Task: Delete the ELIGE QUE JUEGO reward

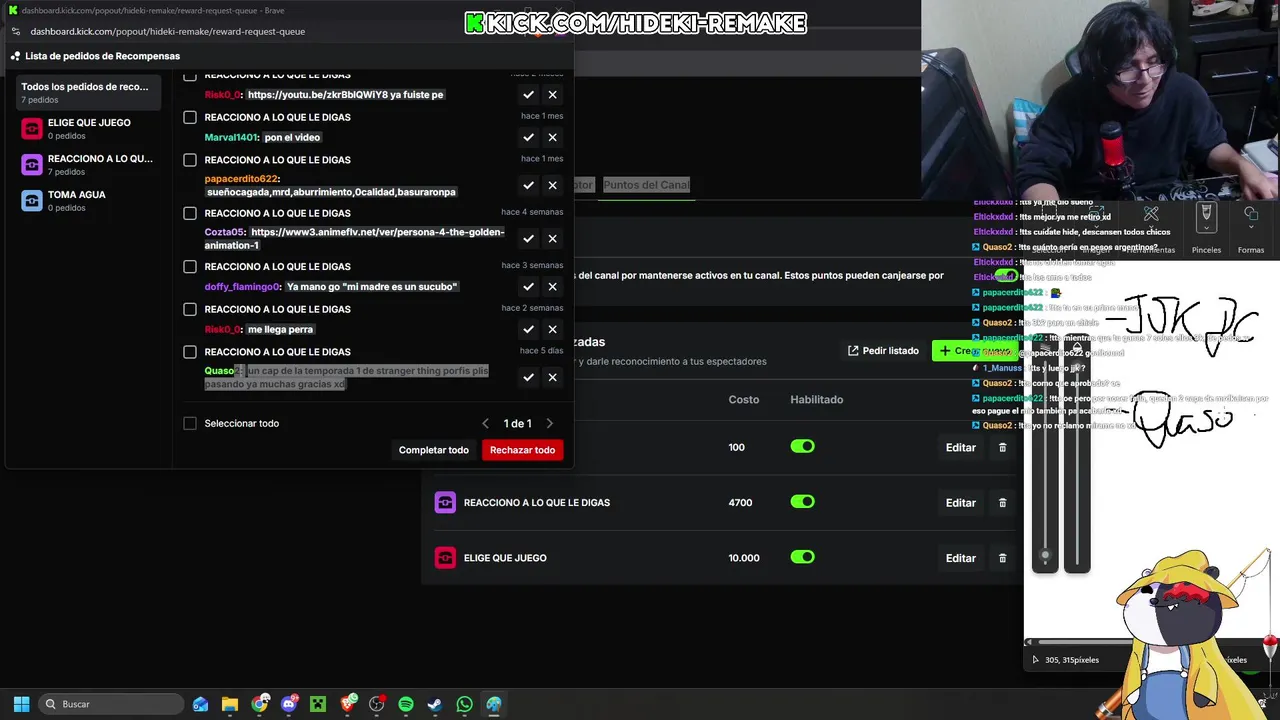Action: pyautogui.click(x=1002, y=558)
